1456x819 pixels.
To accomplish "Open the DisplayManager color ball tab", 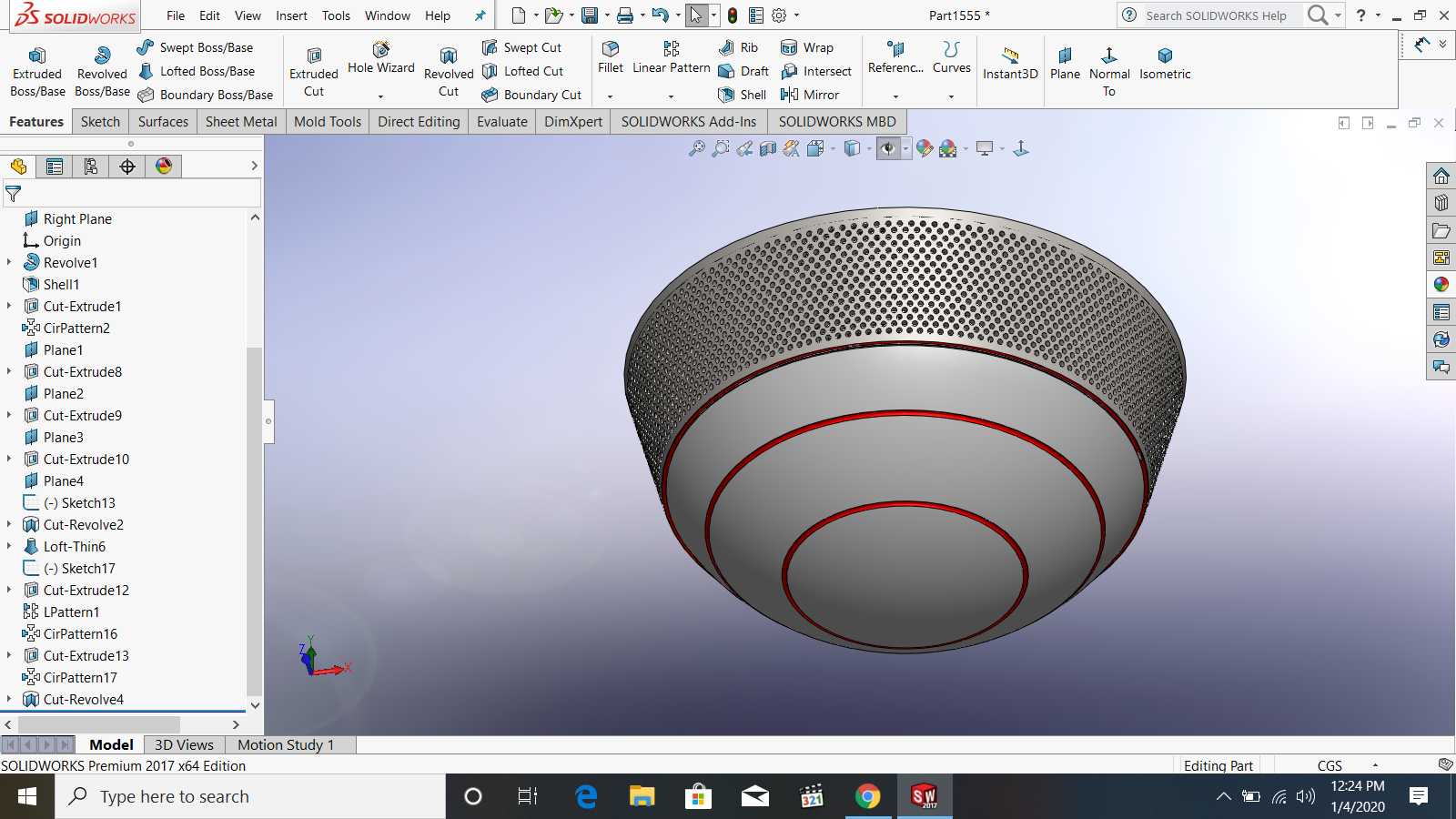I will coord(164,166).
